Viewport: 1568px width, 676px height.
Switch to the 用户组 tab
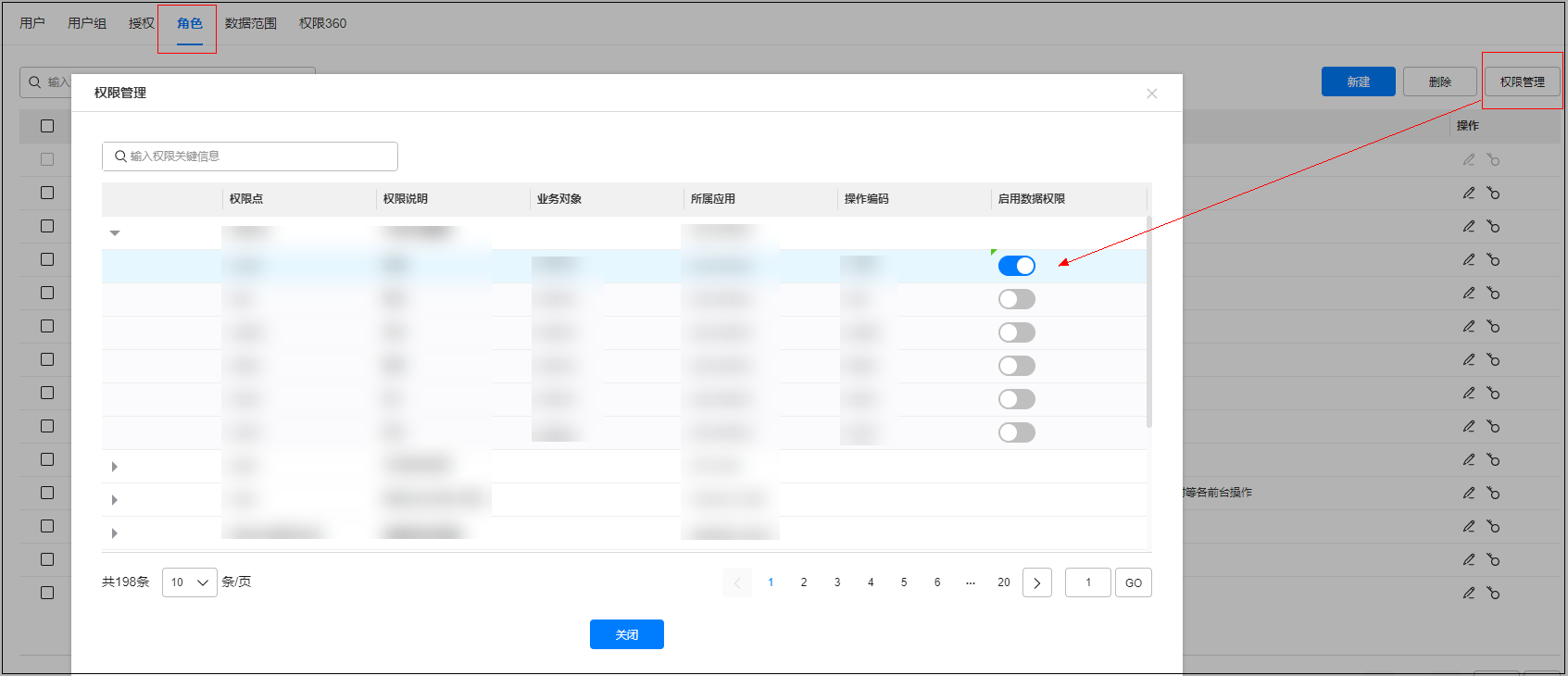87,23
